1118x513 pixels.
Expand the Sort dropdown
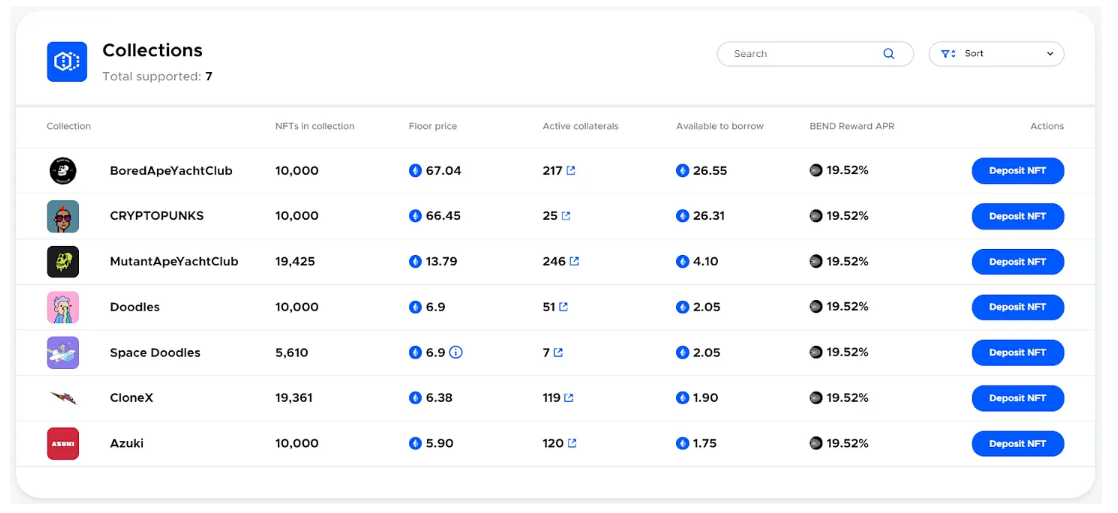click(x=996, y=54)
